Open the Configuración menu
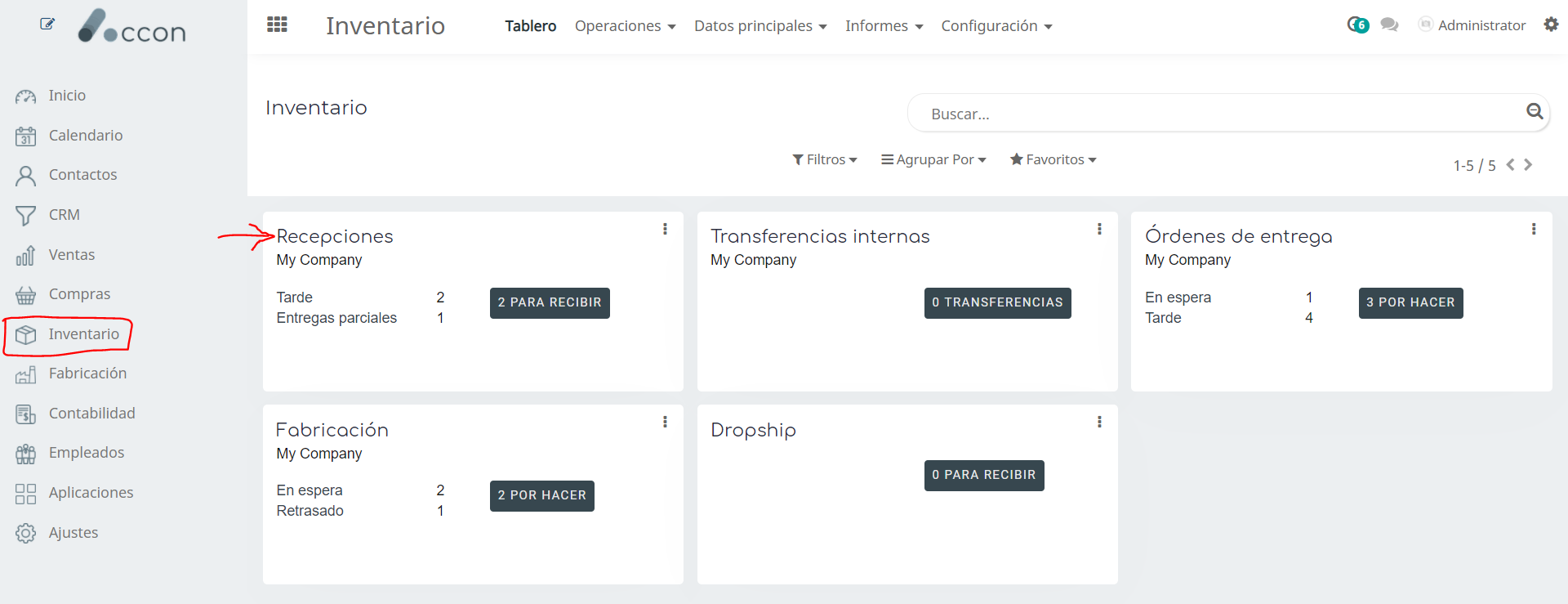 point(996,26)
